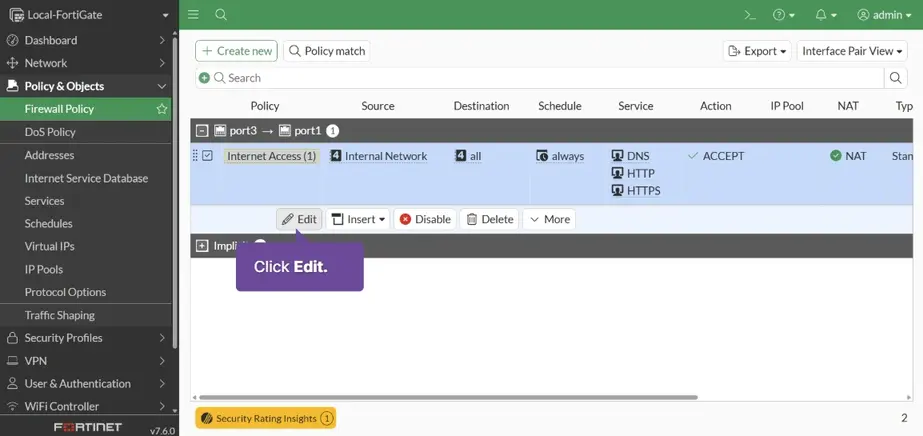Click the hamburger menu icon in header
The height and width of the screenshot is (436, 923).
193,15
